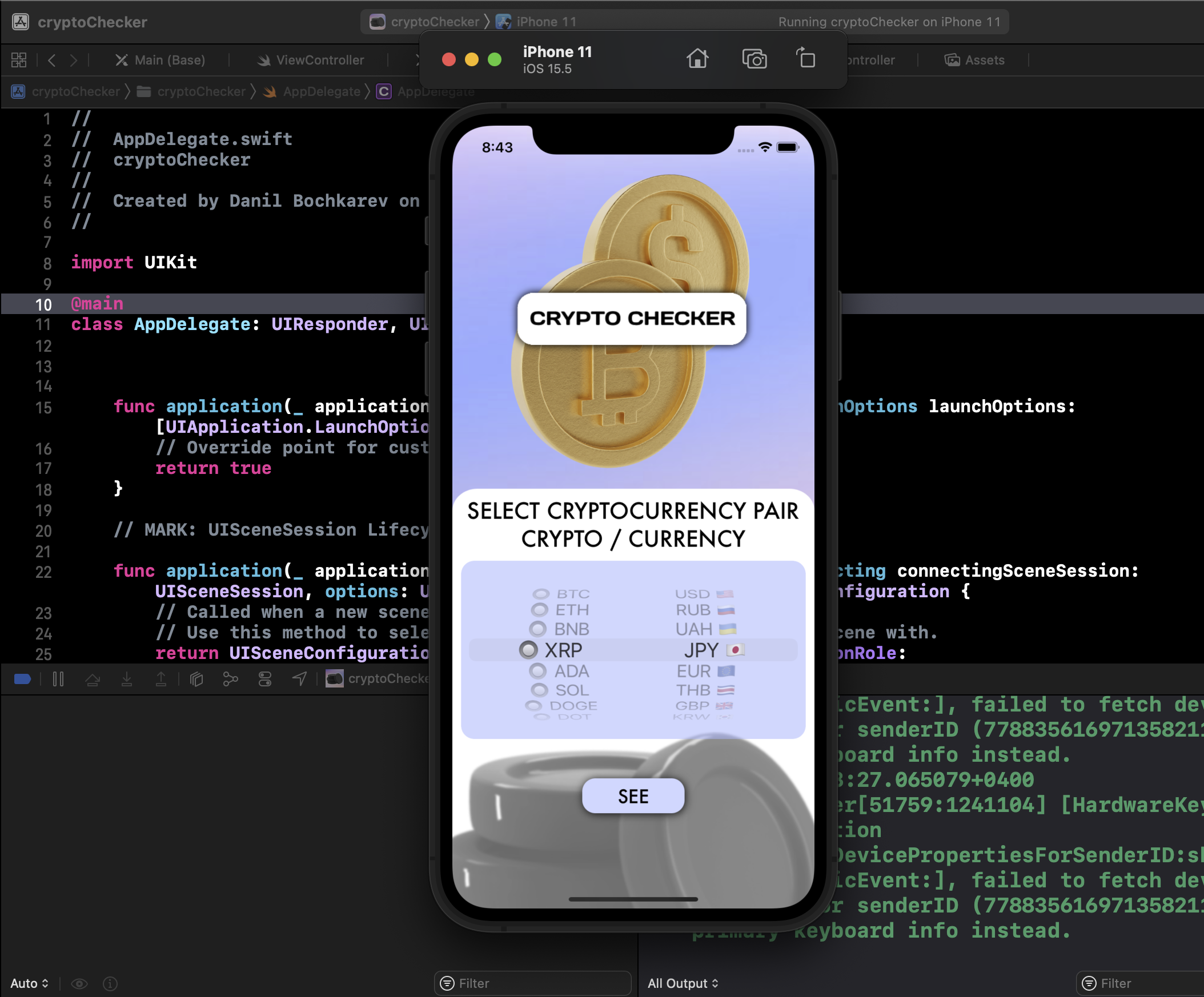Open the All Output dropdown
The image size is (1204, 997).
[684, 983]
